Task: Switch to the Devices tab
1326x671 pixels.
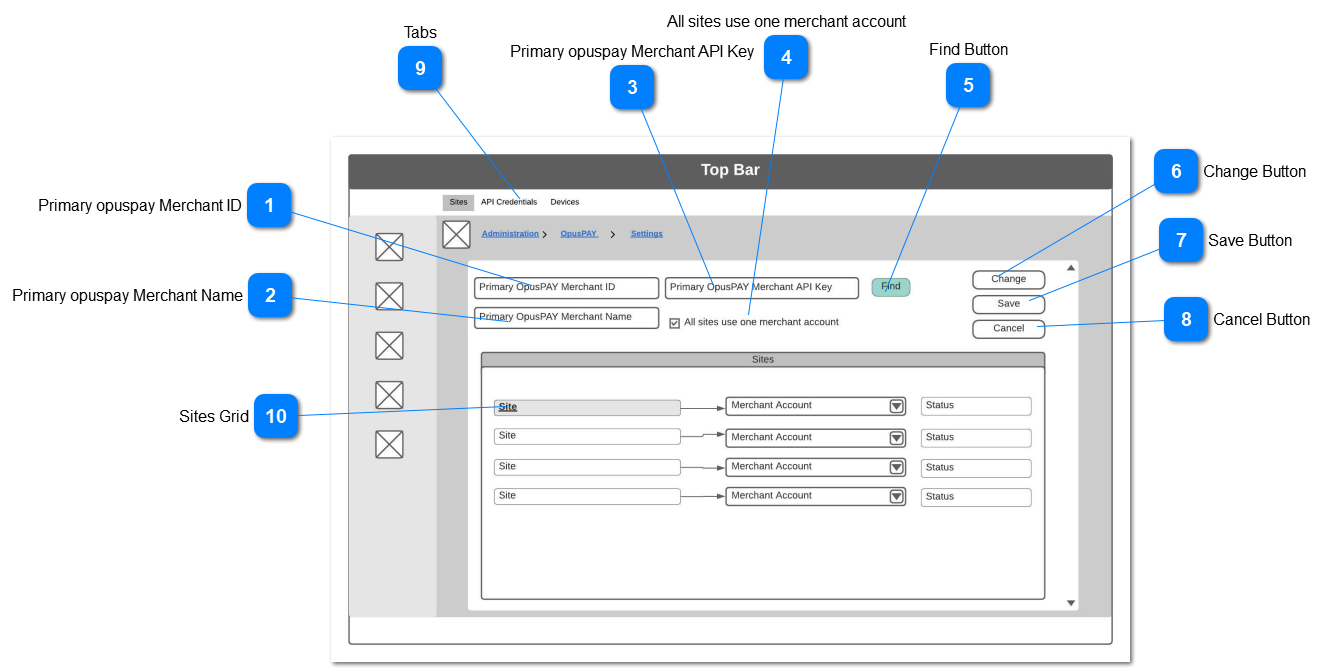Action: coord(564,202)
